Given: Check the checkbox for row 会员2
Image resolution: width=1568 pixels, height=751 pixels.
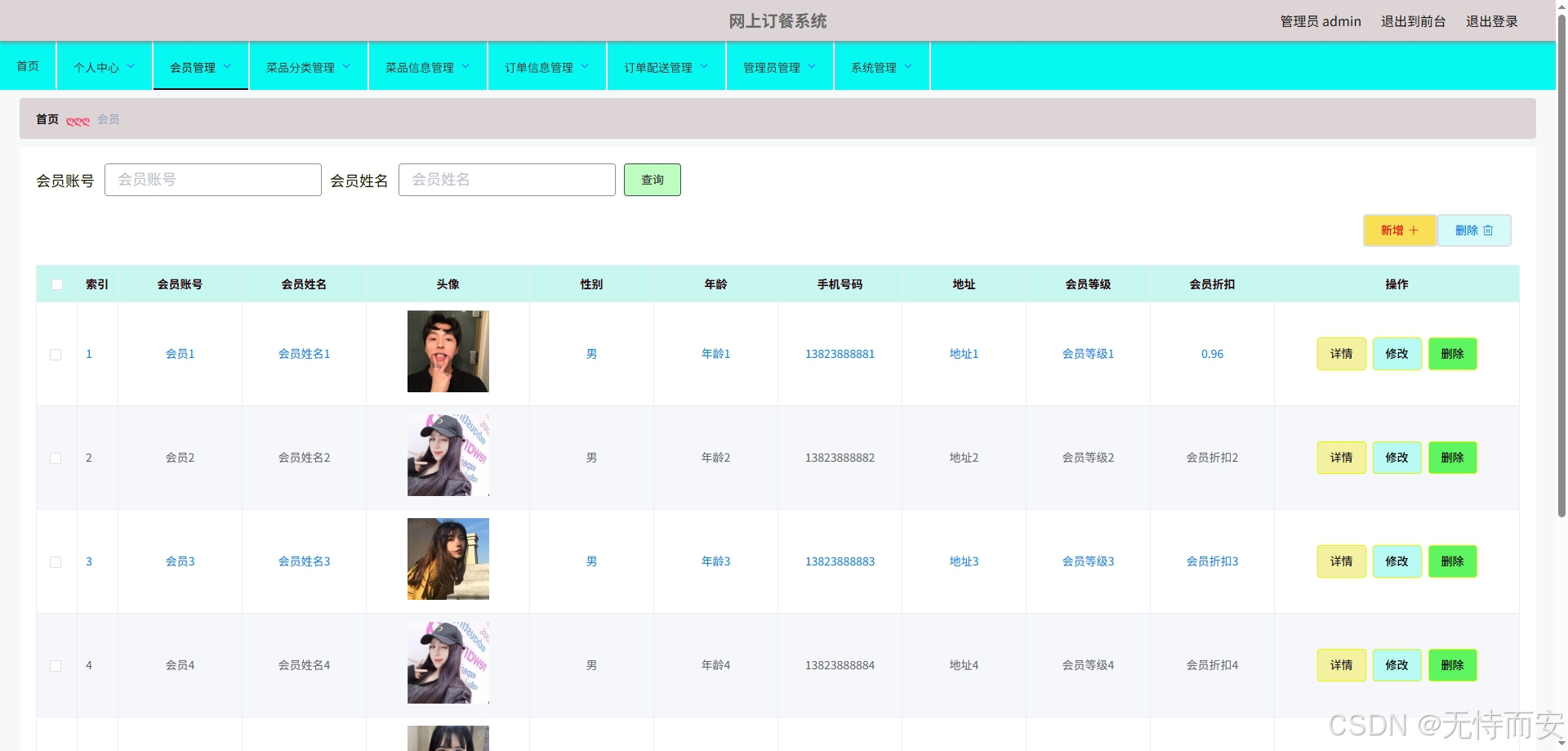Looking at the screenshot, I should click(x=56, y=458).
